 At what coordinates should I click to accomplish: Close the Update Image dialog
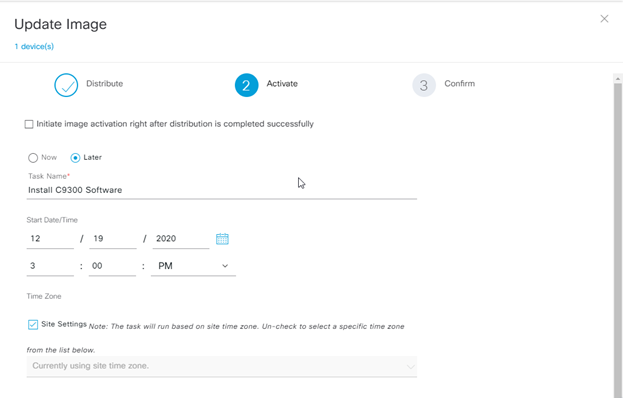click(604, 19)
